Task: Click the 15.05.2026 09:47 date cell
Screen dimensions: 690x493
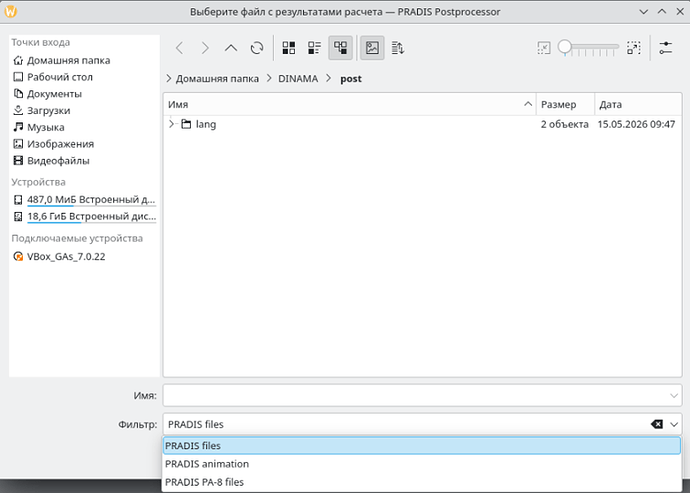Action: point(636,124)
